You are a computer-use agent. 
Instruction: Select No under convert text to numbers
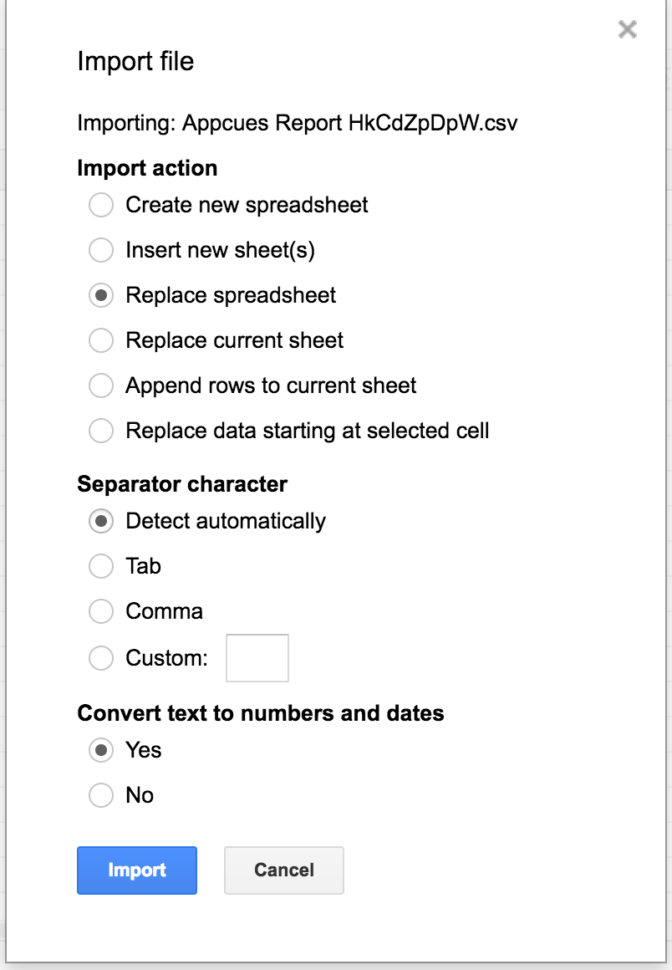point(100,795)
